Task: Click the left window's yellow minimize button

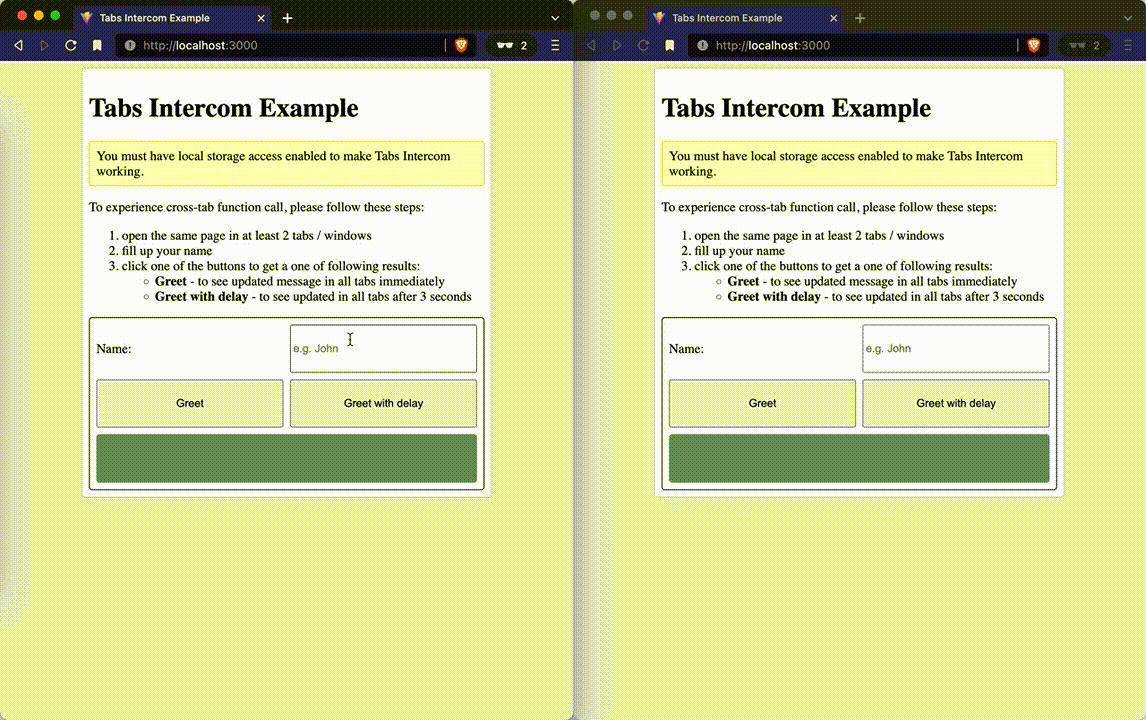Action: (x=39, y=15)
